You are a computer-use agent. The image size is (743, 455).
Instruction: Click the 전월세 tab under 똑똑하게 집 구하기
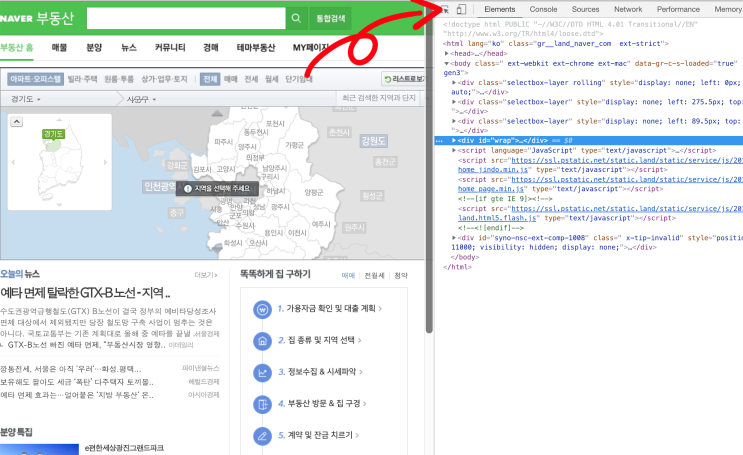click(374, 275)
